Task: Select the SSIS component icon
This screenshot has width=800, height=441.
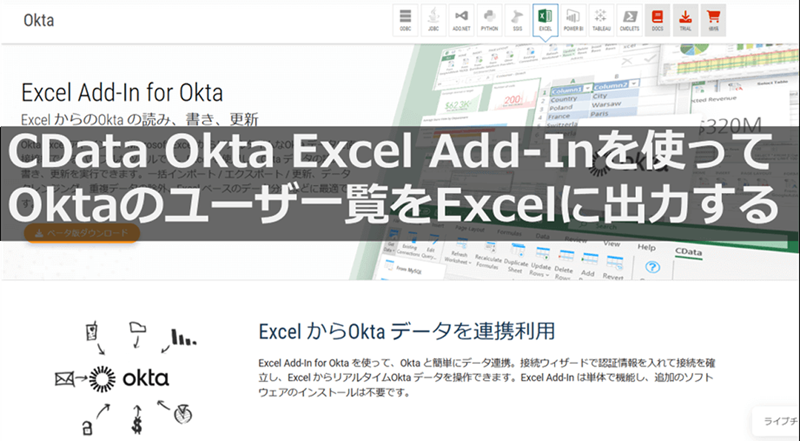Action: 517,20
